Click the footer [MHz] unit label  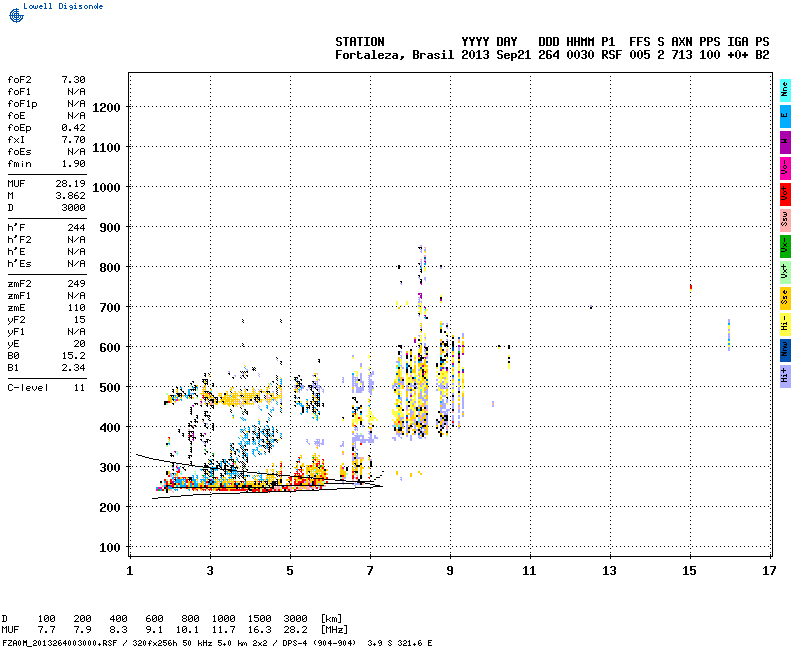pyautogui.click(x=334, y=630)
